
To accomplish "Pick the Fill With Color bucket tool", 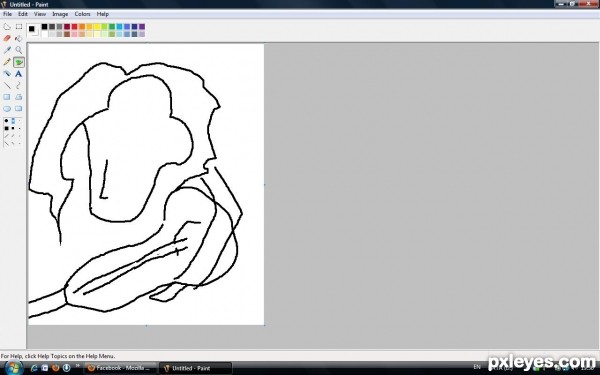I will [19, 38].
